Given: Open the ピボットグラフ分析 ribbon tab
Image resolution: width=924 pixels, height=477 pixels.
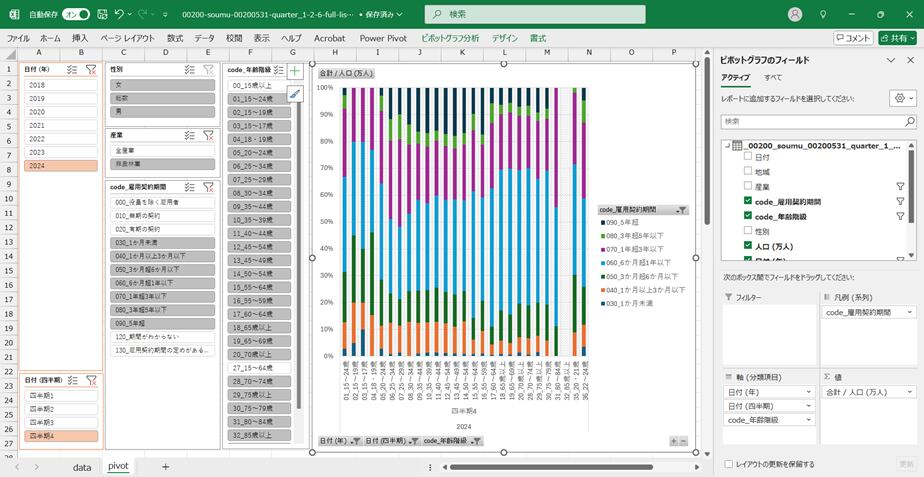Looking at the screenshot, I should tap(450, 38).
